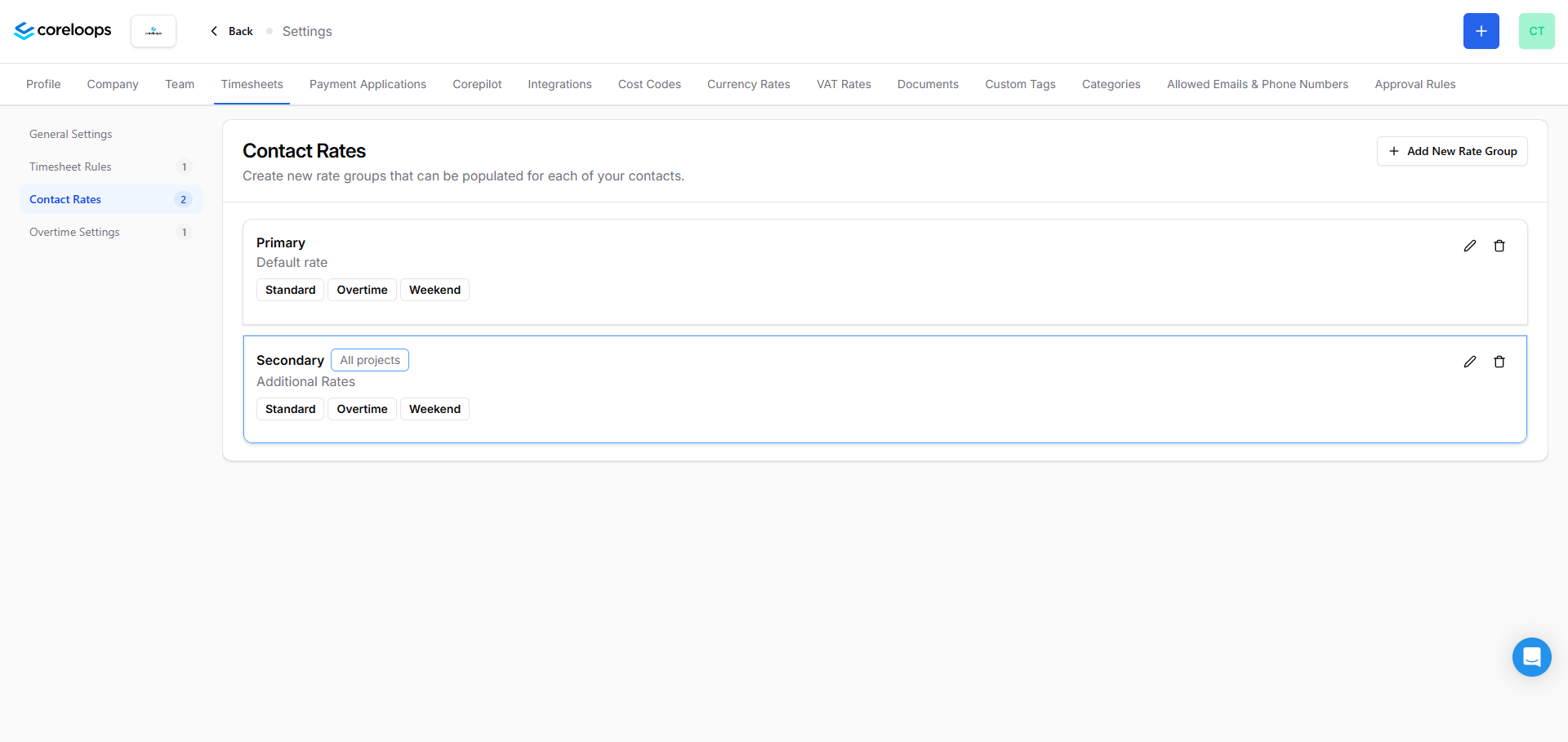The image size is (1568, 742).
Task: Edit the Primary rate group with pencil icon
Action: tap(1469, 246)
